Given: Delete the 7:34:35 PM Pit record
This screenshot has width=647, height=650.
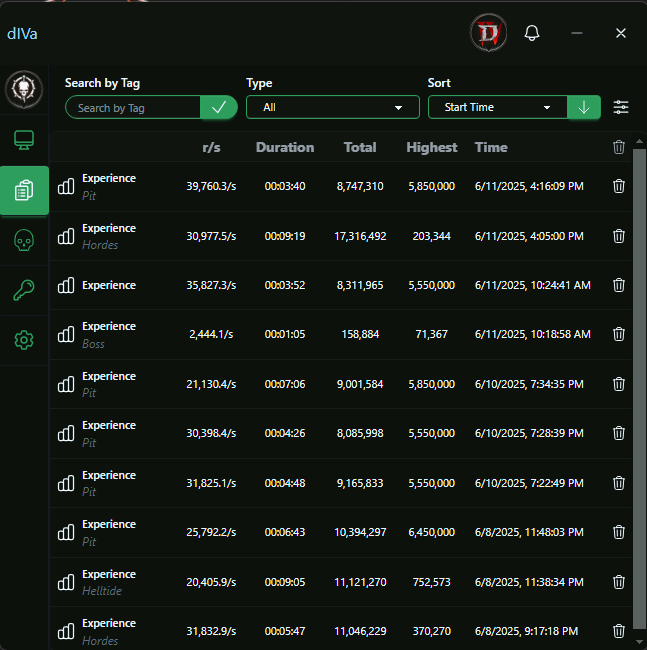Looking at the screenshot, I should [619, 384].
